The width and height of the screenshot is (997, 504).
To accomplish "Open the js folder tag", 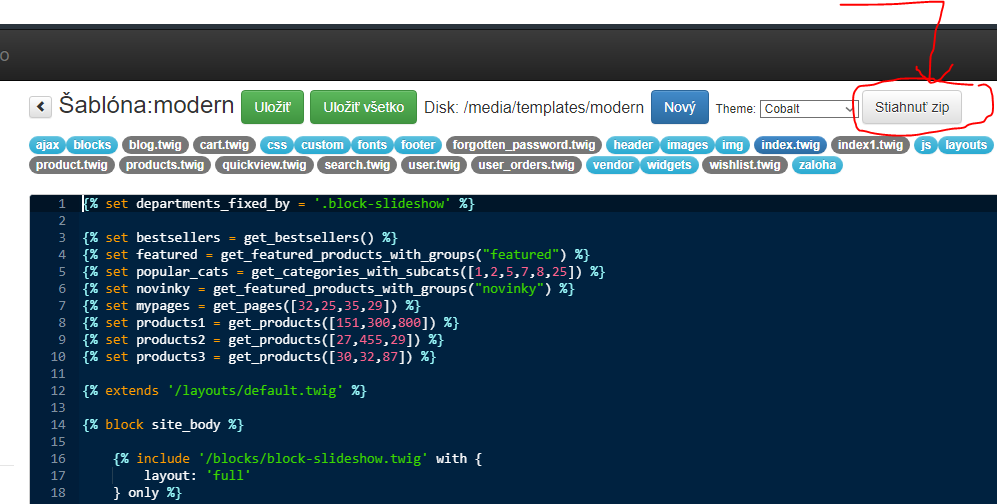I will pyautogui.click(x=926, y=145).
